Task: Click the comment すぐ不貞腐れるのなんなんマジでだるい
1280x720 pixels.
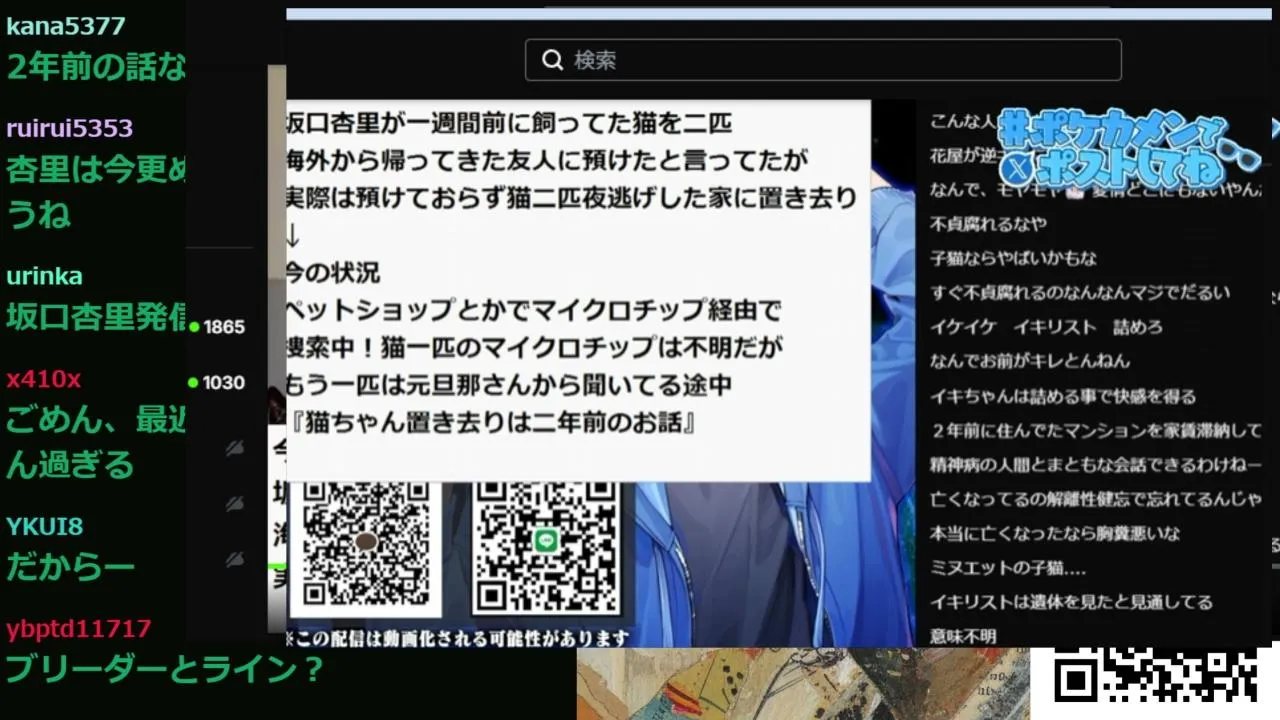Action: click(x=1080, y=293)
